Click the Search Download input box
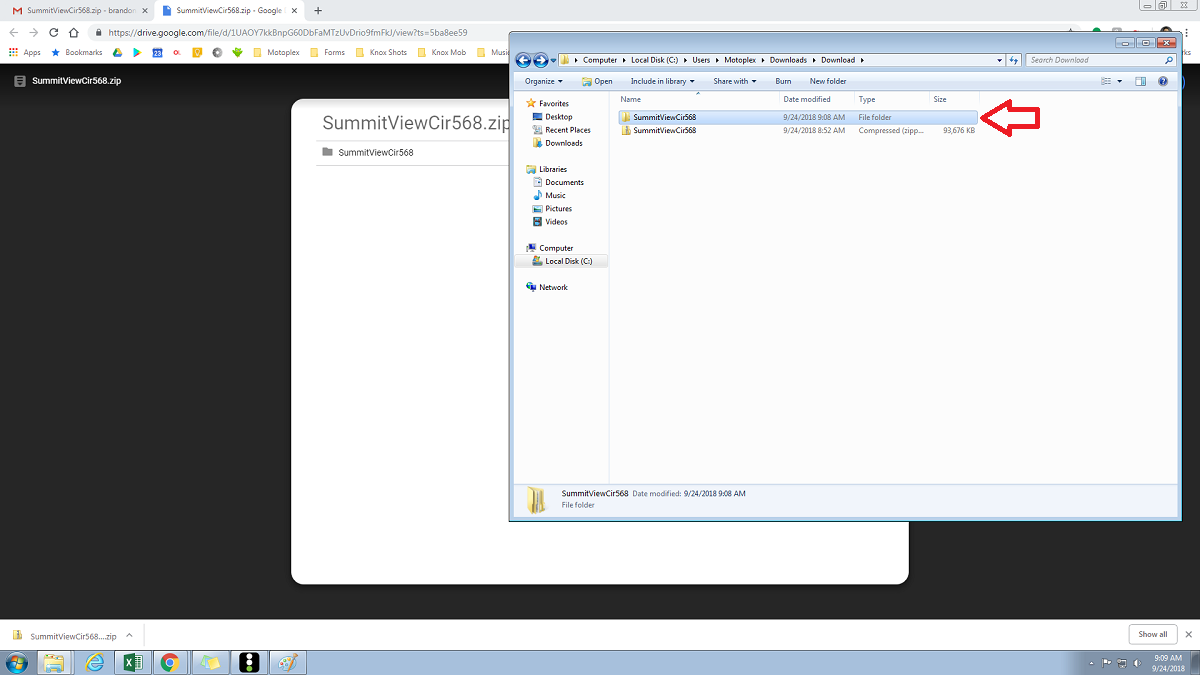This screenshot has width=1200, height=675. [1094, 60]
